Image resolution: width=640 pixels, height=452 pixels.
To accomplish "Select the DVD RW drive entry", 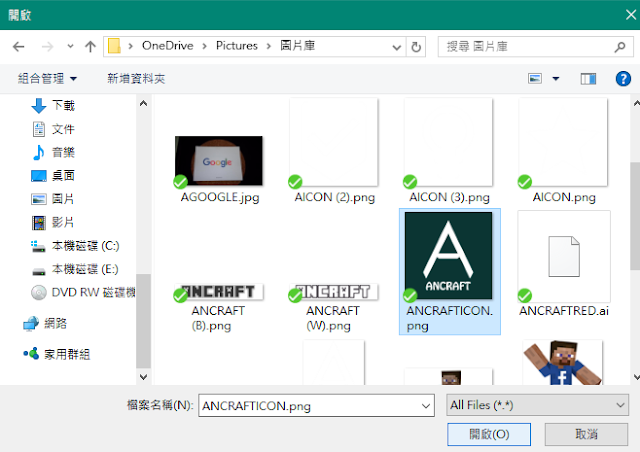I will [83, 292].
